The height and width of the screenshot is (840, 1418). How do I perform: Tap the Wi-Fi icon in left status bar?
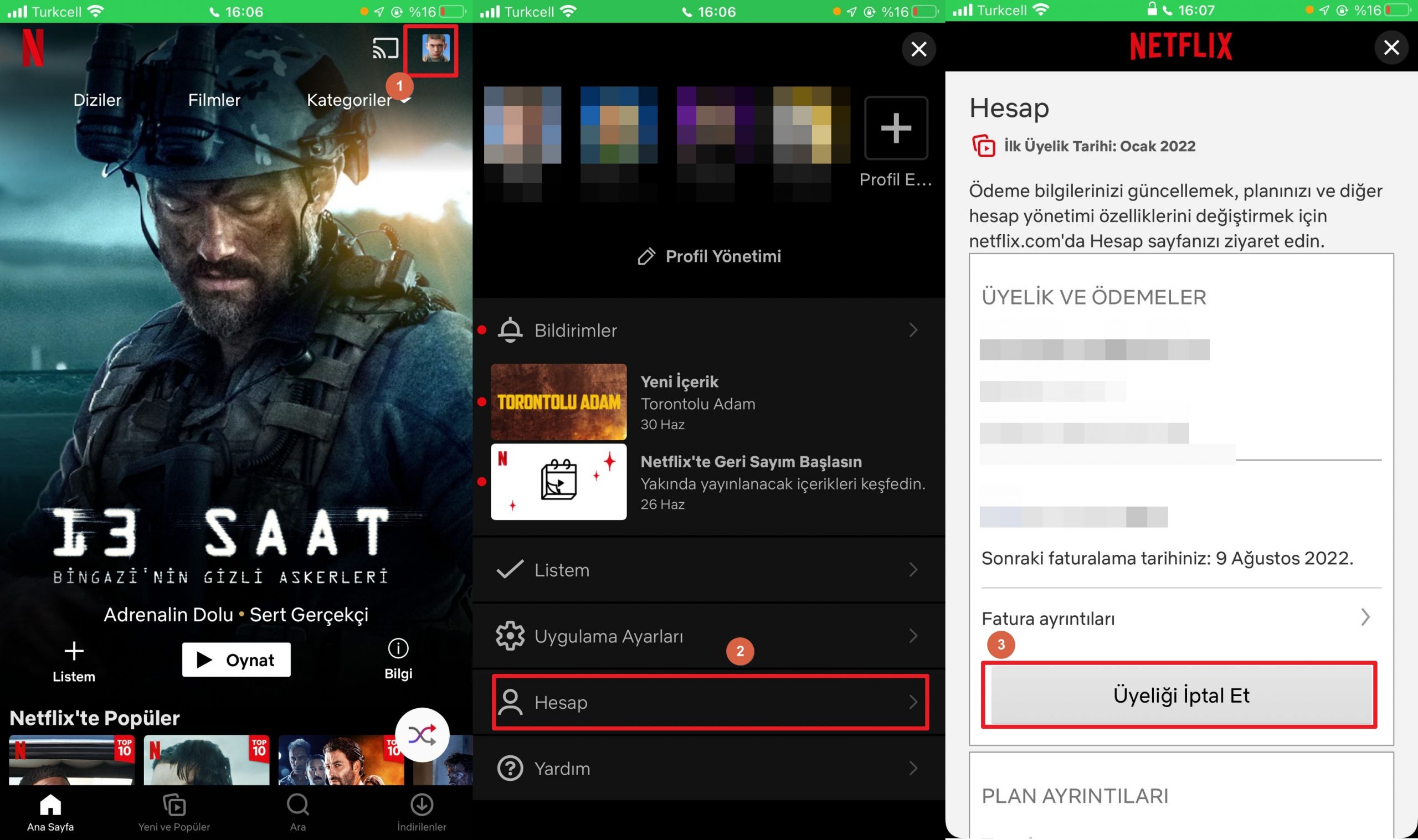(96, 11)
